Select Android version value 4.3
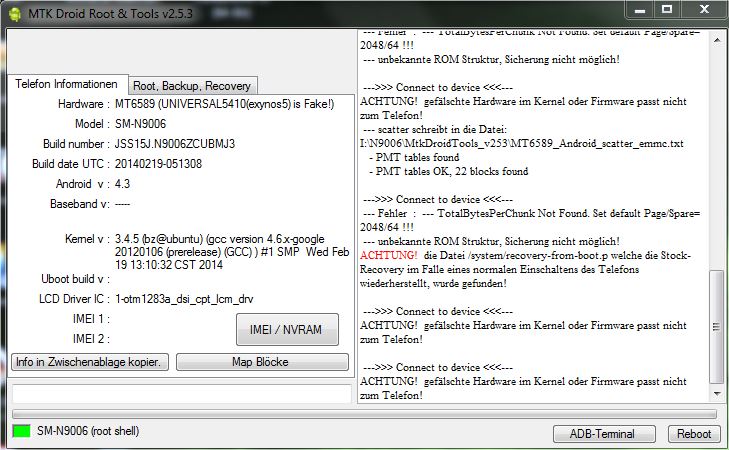The height and width of the screenshot is (450, 729). pos(122,184)
